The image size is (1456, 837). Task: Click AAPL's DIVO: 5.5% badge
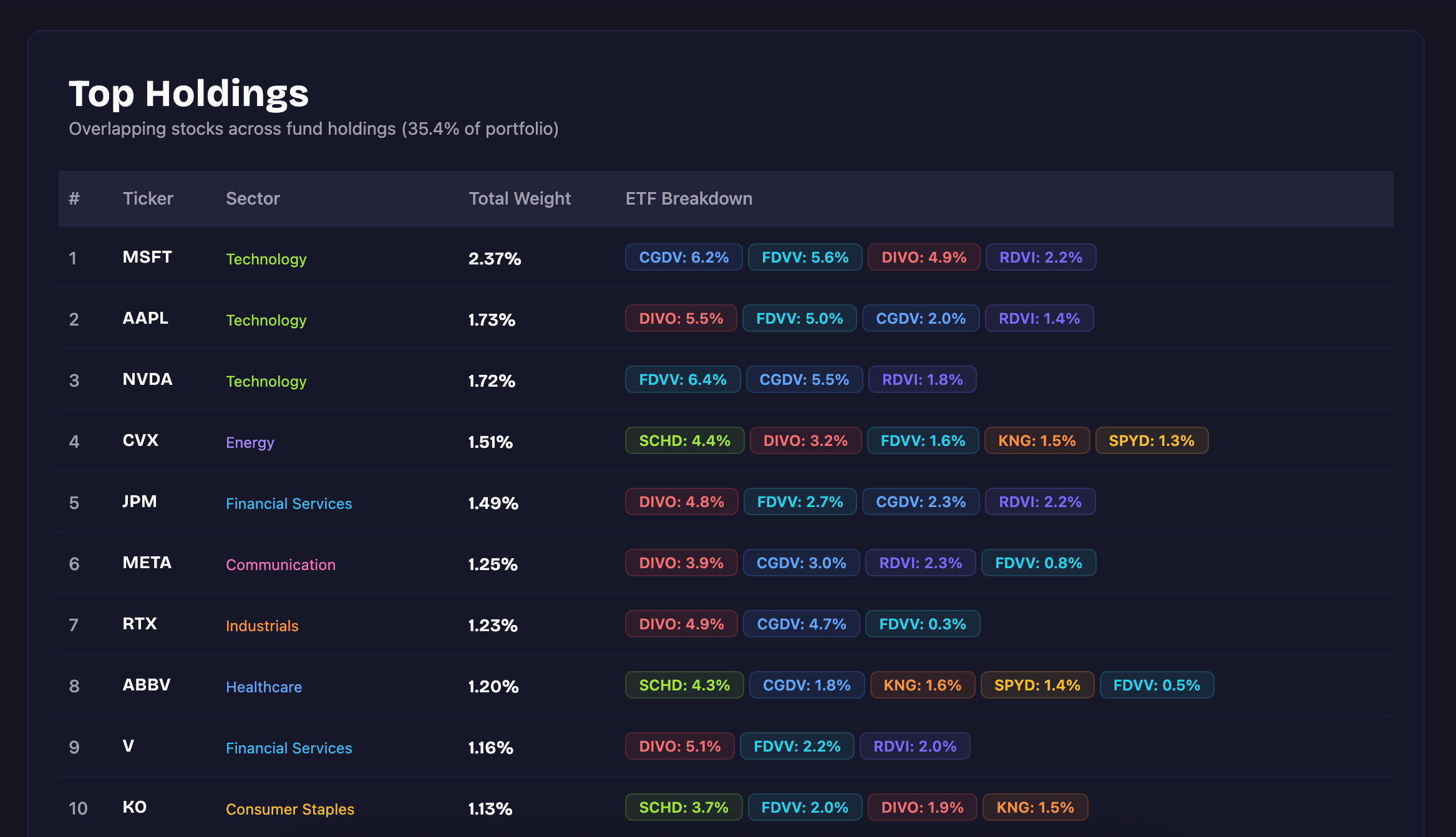[x=681, y=319]
